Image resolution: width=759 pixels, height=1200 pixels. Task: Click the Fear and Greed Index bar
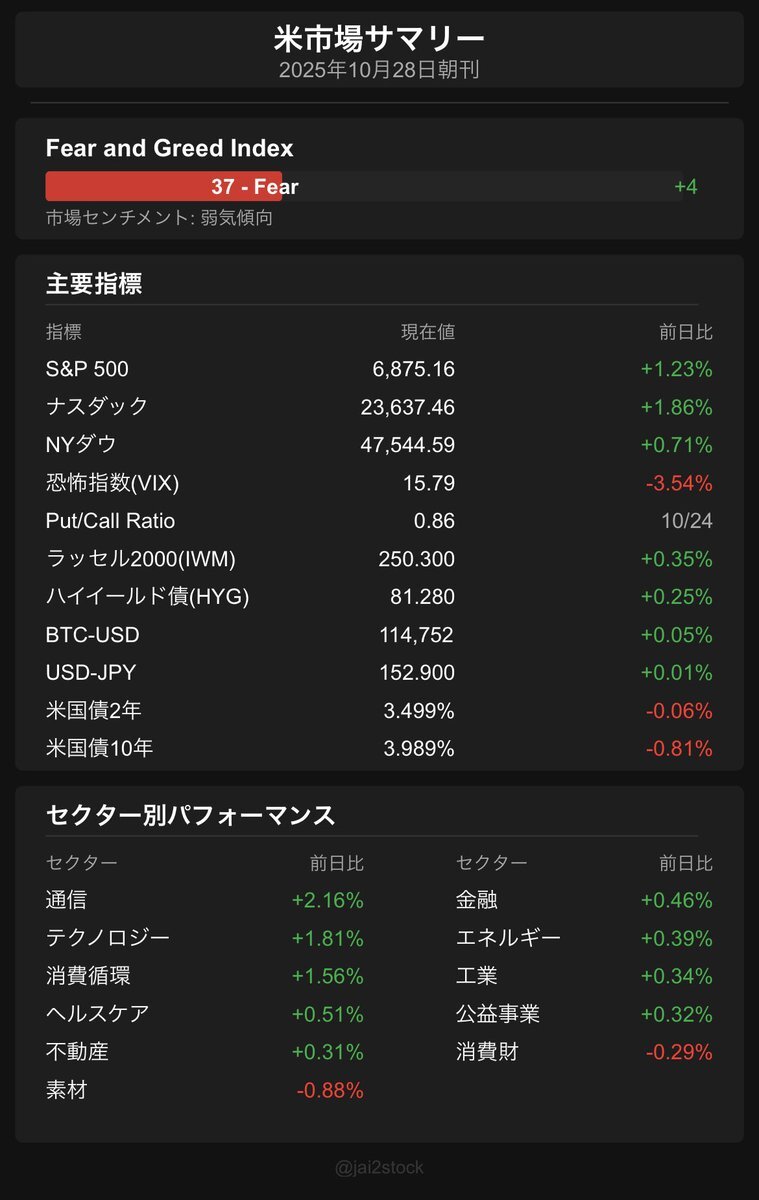tap(364, 187)
